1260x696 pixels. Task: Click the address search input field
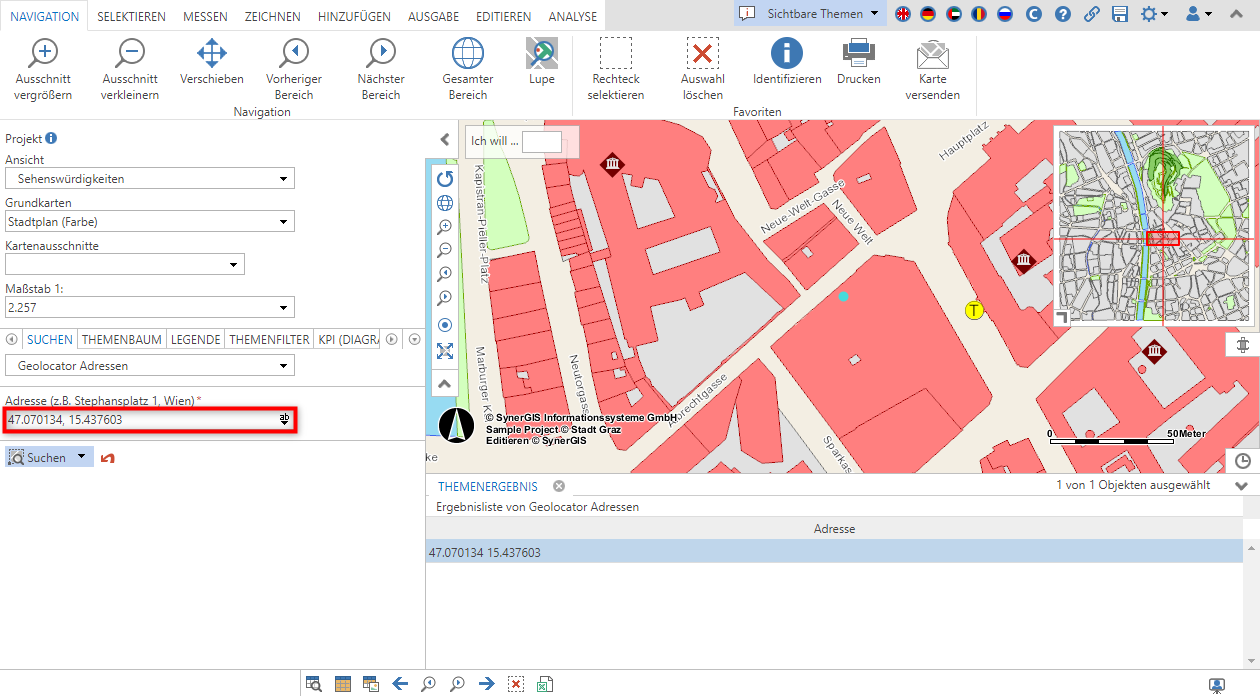click(140, 420)
